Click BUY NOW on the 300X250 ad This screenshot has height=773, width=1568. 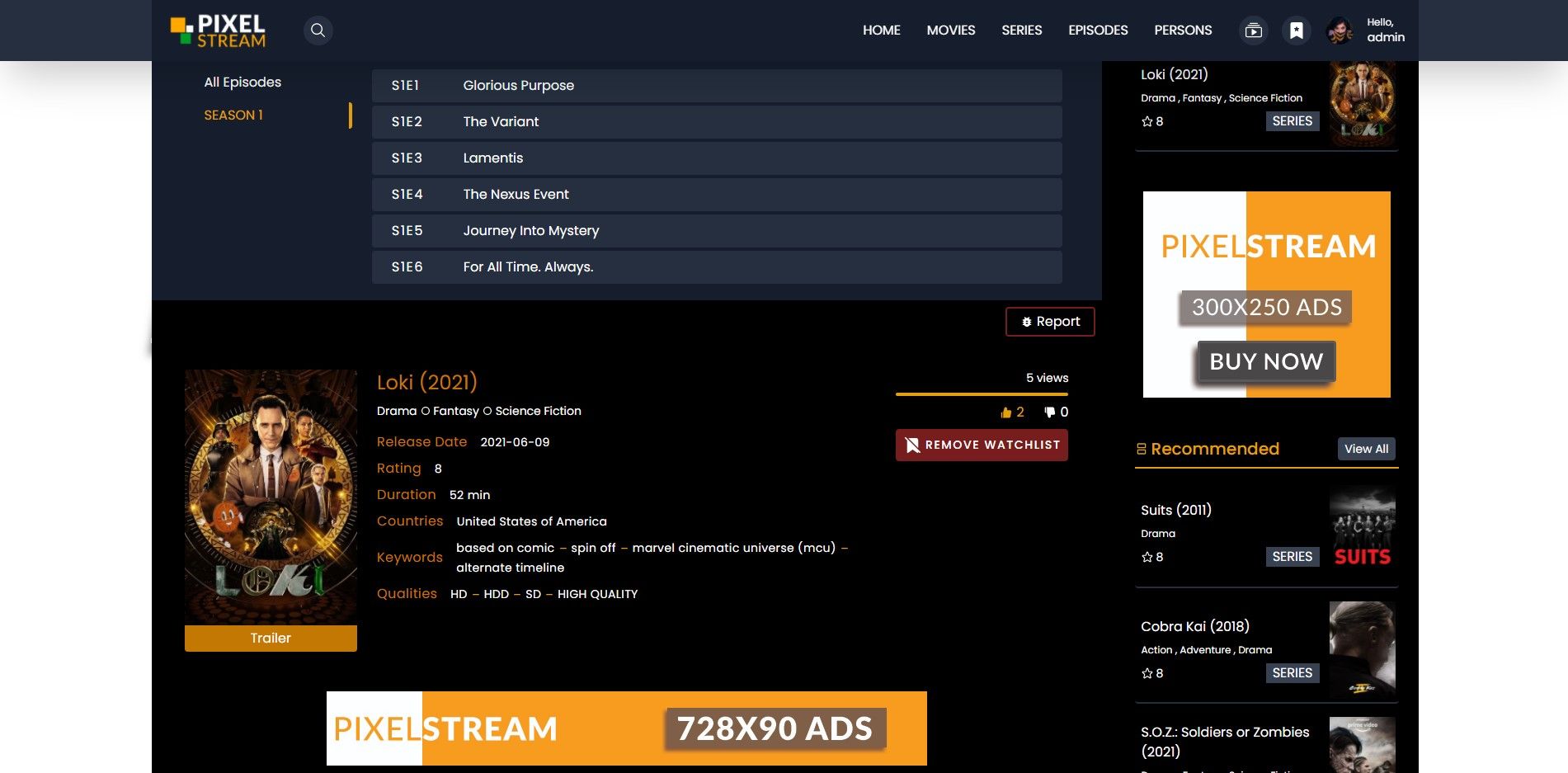click(x=1266, y=361)
